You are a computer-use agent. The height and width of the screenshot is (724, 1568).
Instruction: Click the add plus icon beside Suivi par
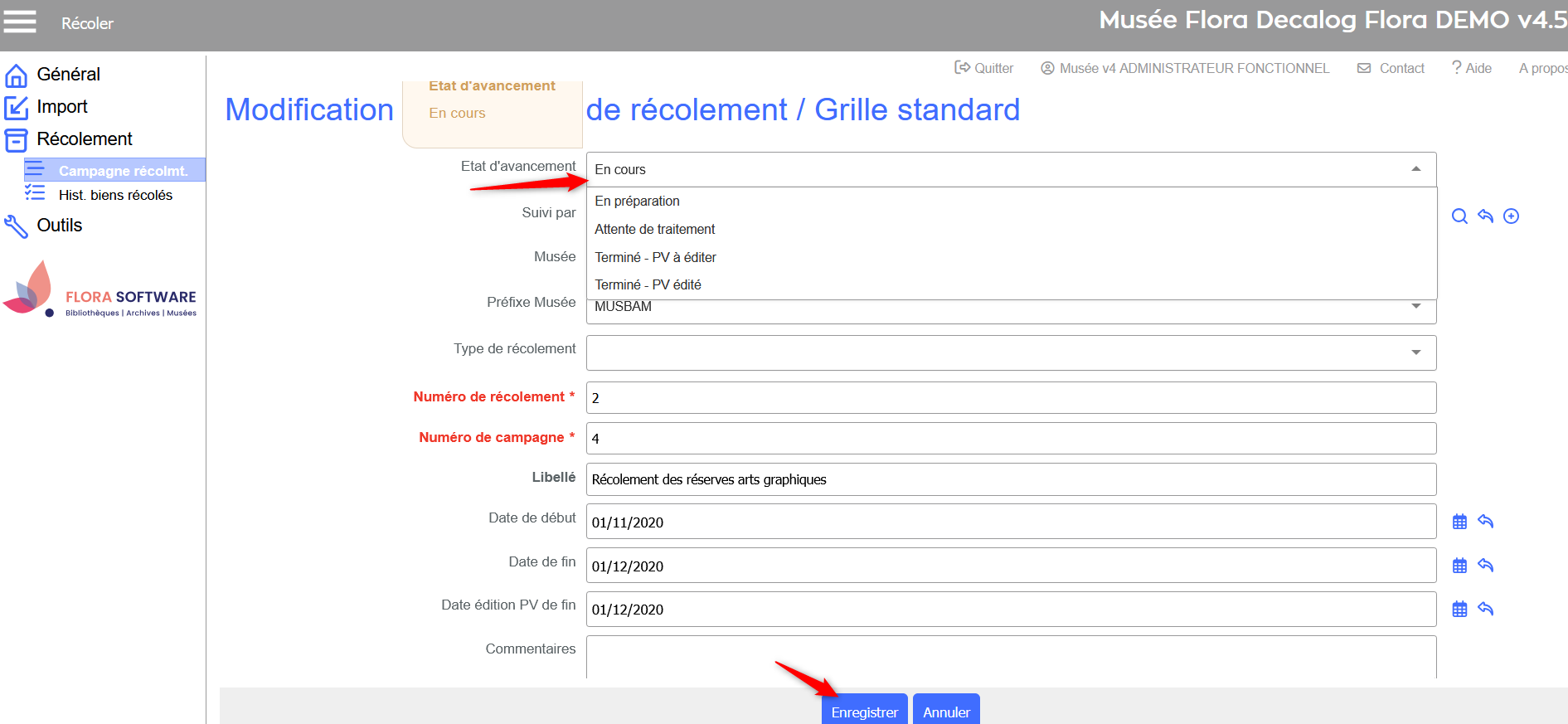coord(1511,216)
